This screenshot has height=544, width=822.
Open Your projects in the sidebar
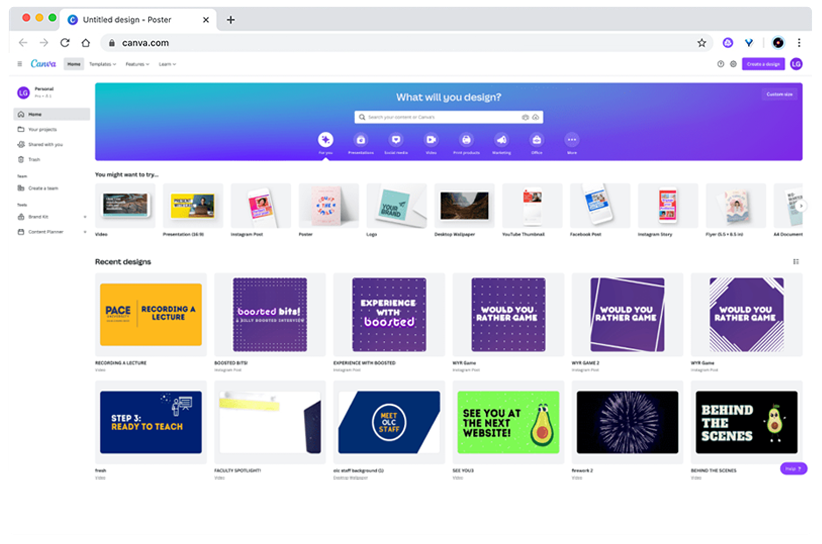pyautogui.click(x=51, y=129)
